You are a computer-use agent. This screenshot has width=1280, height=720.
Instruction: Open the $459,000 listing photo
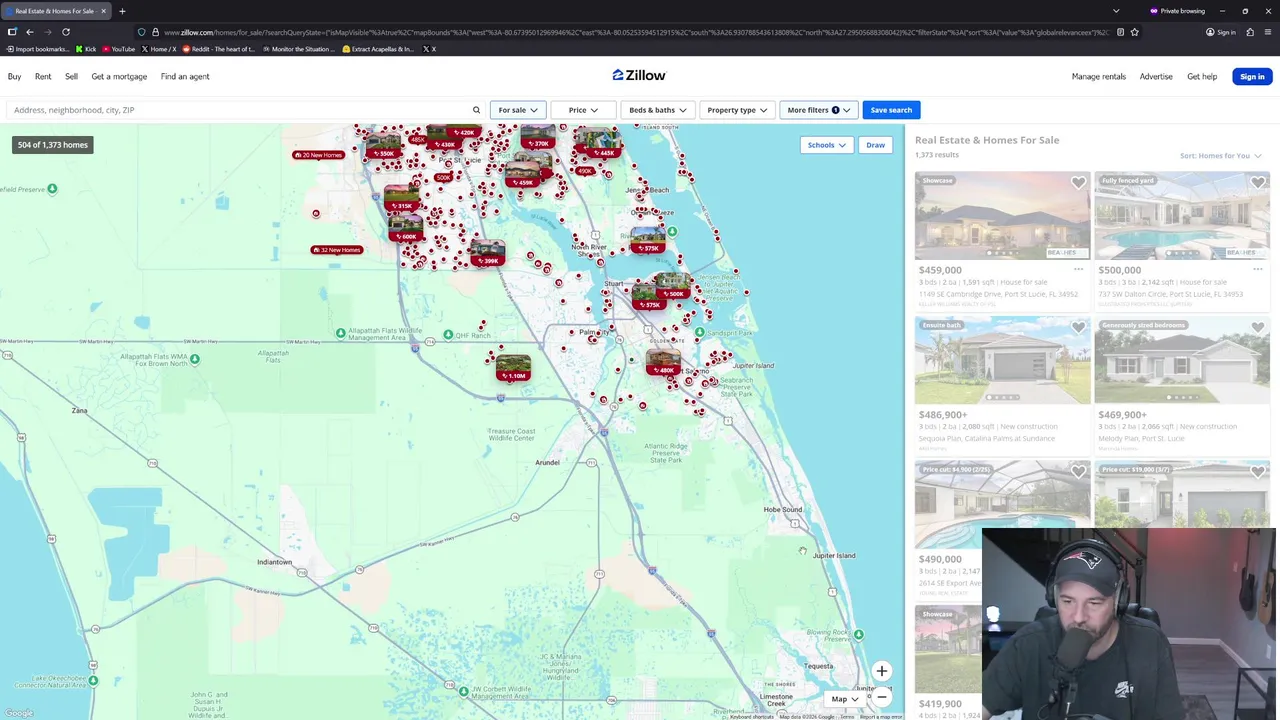tap(1002, 215)
